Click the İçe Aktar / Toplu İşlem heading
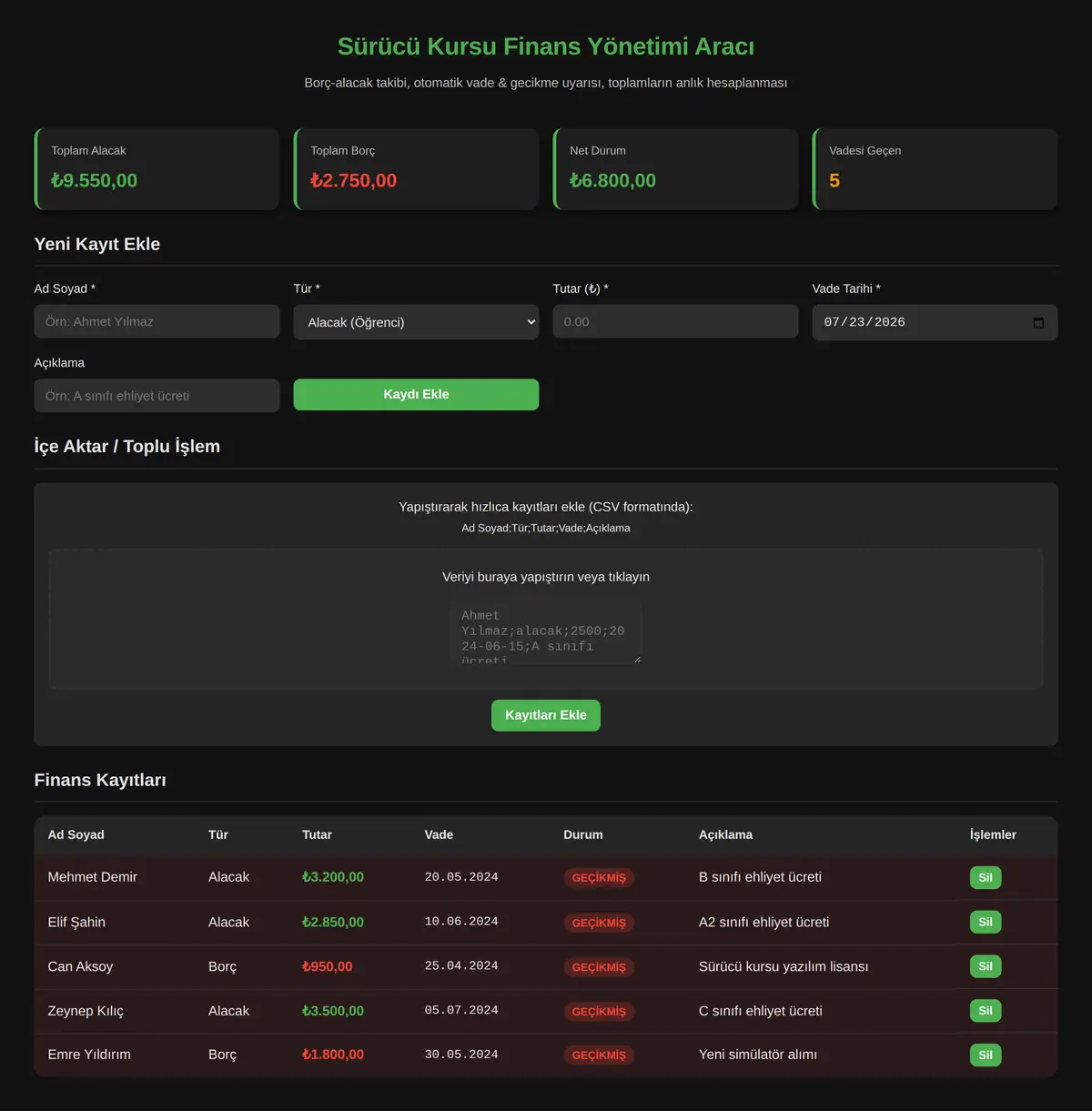 click(x=127, y=446)
